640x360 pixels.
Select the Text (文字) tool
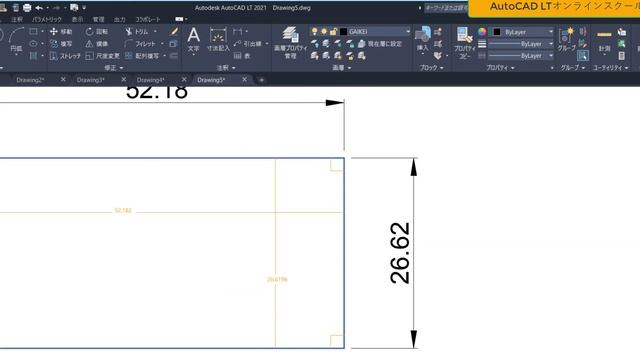(x=193, y=40)
